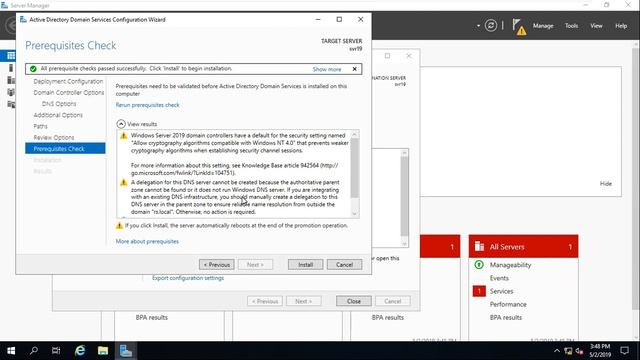Click the network tray icon
The width and height of the screenshot is (640, 360).
click(x=568, y=351)
